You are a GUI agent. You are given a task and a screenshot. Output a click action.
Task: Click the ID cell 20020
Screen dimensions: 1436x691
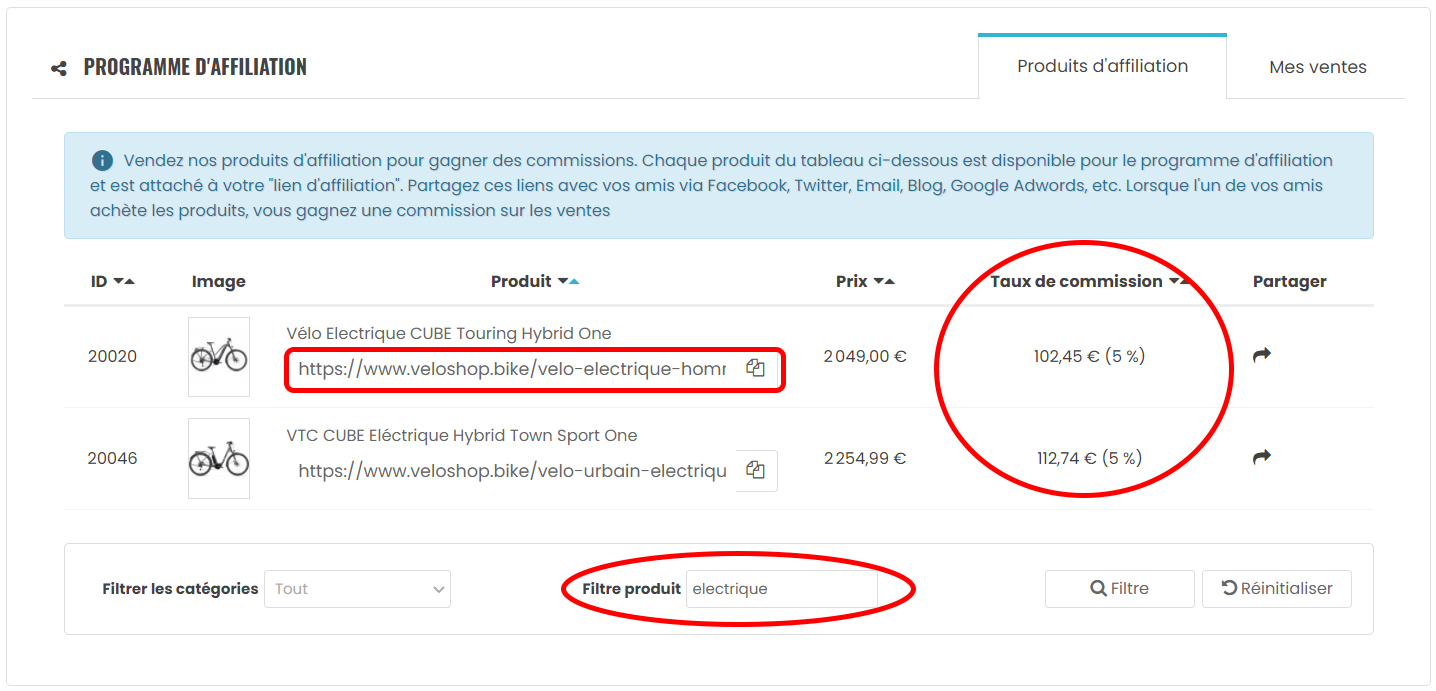(x=112, y=356)
